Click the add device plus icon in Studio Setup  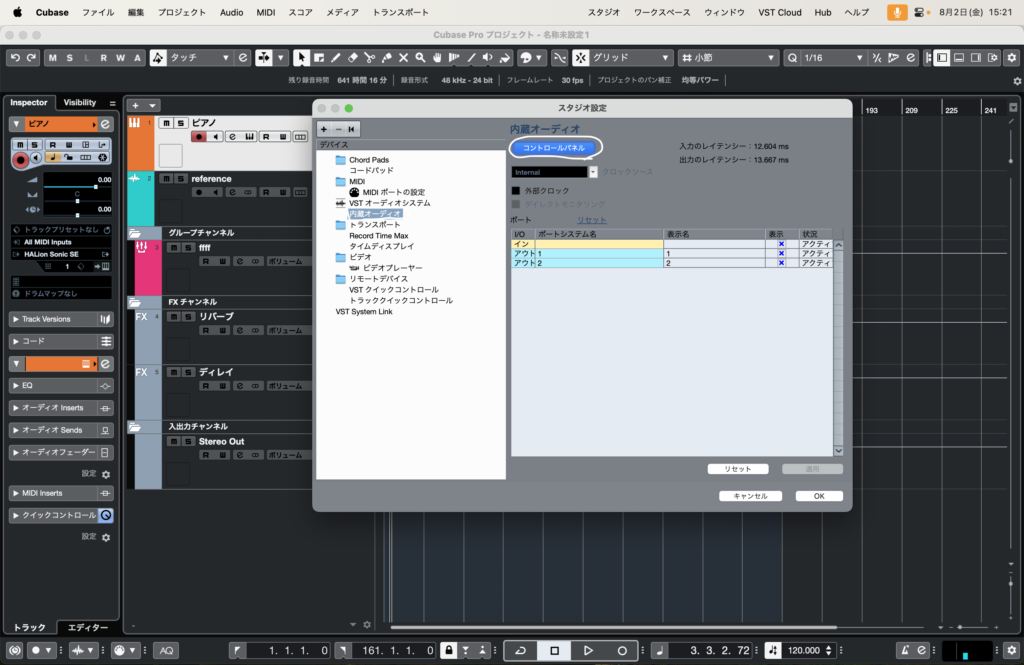click(x=324, y=129)
